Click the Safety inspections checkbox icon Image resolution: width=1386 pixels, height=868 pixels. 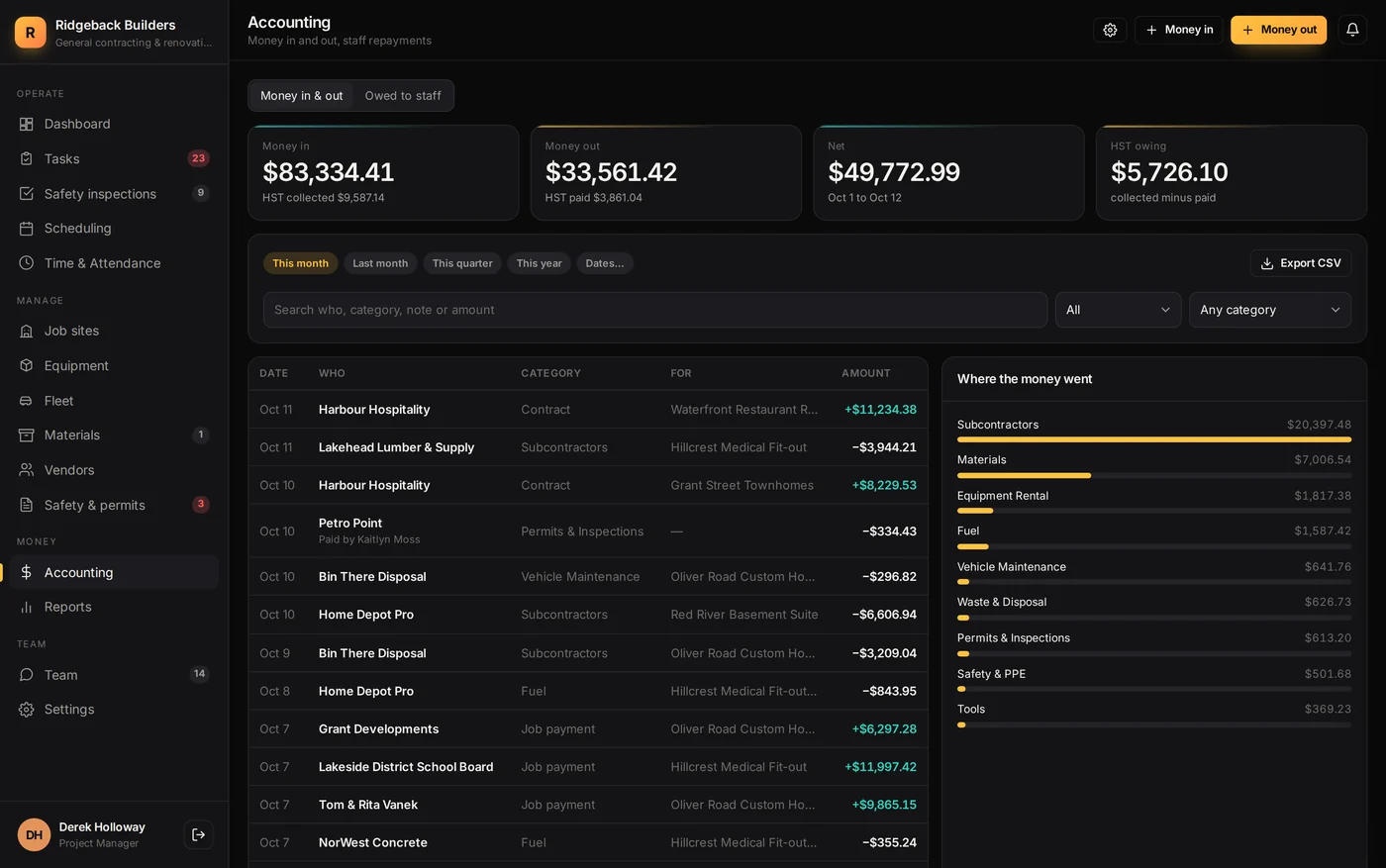click(x=27, y=194)
